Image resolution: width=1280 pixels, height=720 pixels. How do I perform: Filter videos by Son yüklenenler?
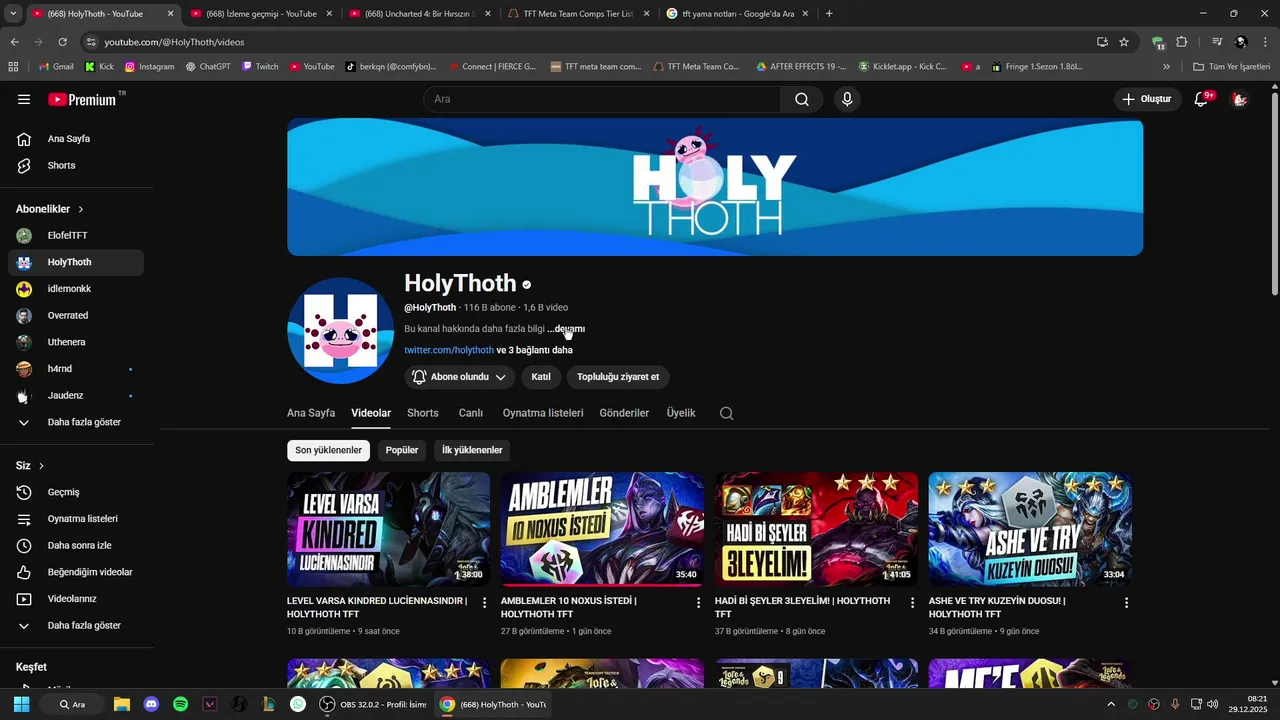click(328, 450)
